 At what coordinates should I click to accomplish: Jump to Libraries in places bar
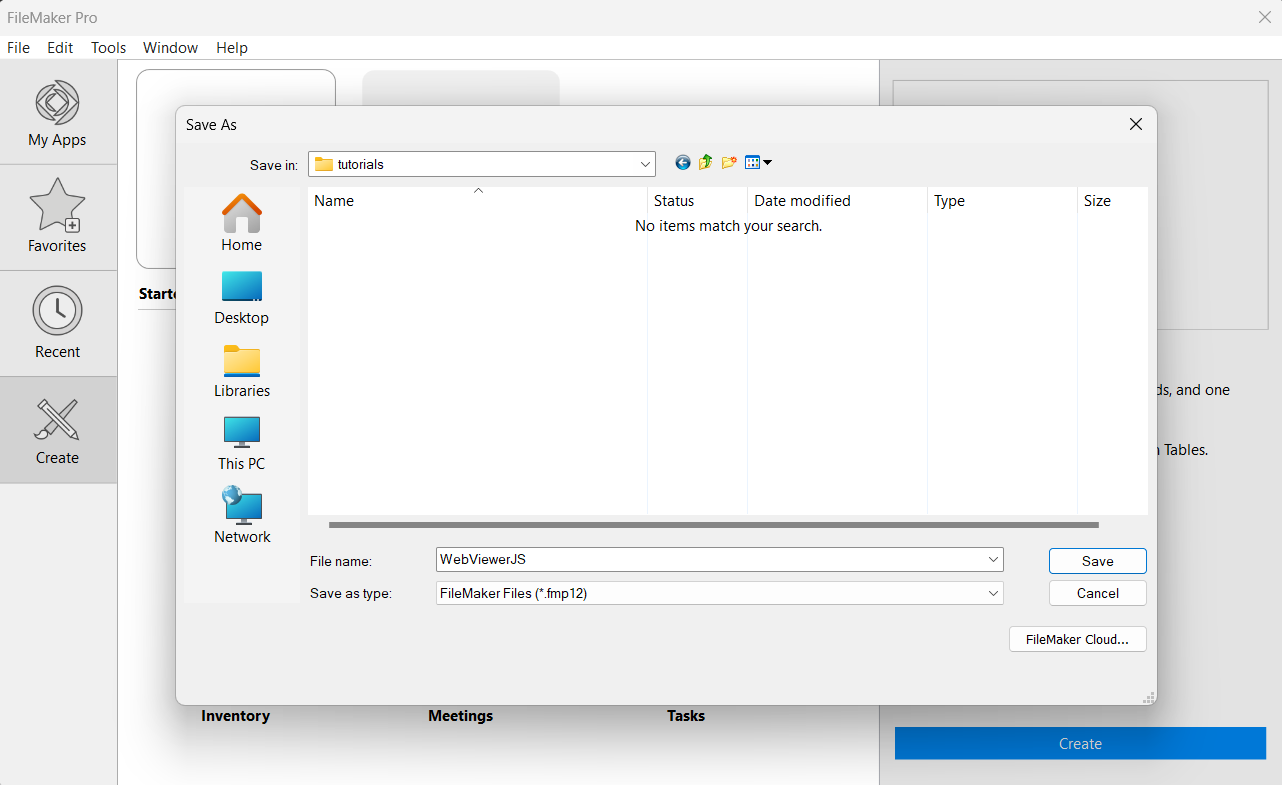click(x=242, y=370)
